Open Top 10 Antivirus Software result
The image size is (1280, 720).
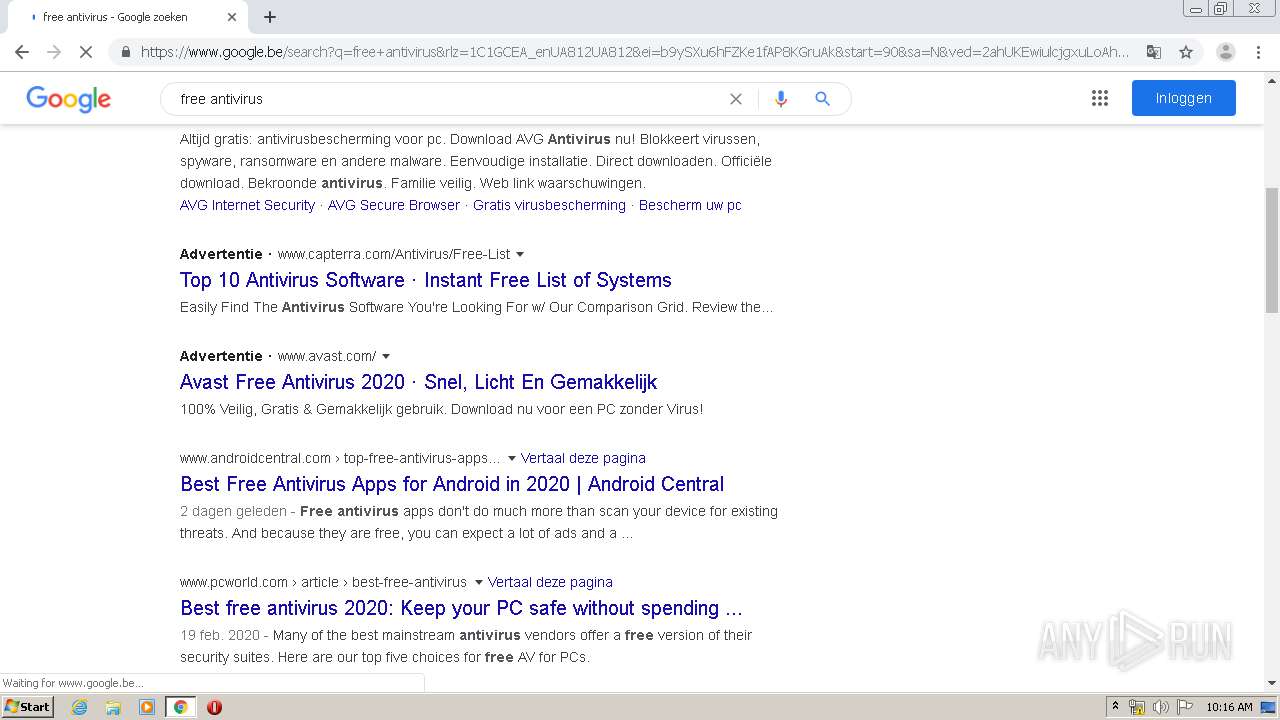(426, 280)
